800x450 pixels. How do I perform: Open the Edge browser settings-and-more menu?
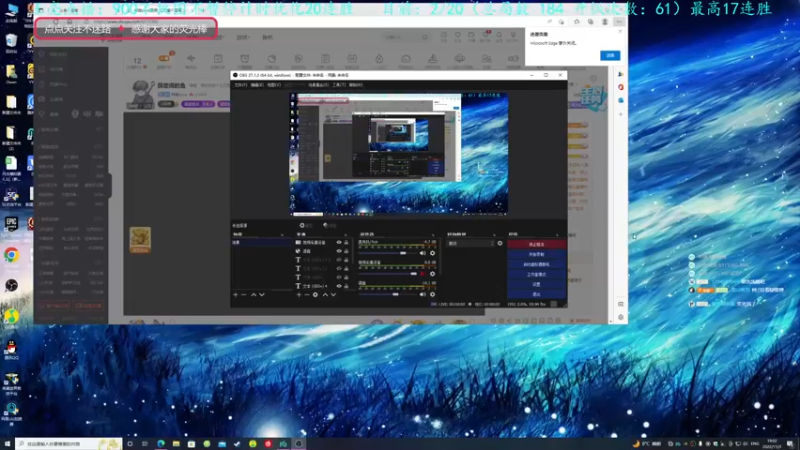[x=619, y=22]
